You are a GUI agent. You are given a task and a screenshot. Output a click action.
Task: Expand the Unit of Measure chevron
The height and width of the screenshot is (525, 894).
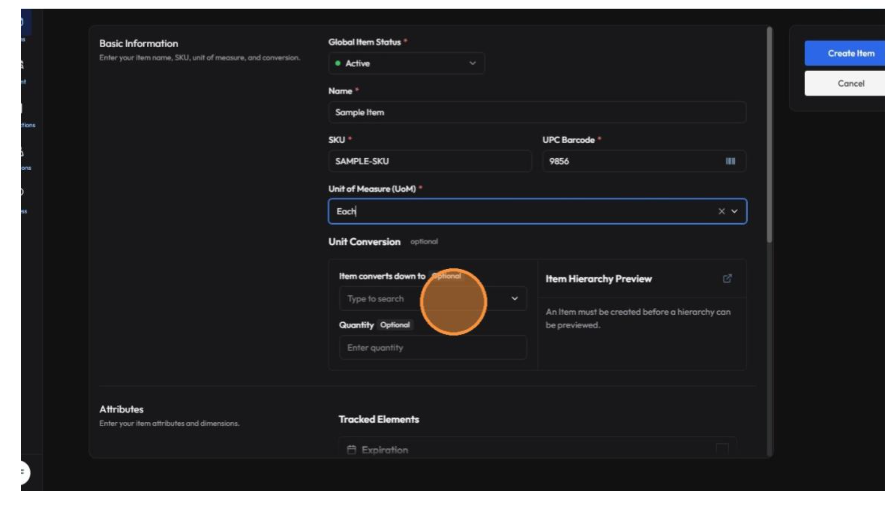tap(734, 211)
